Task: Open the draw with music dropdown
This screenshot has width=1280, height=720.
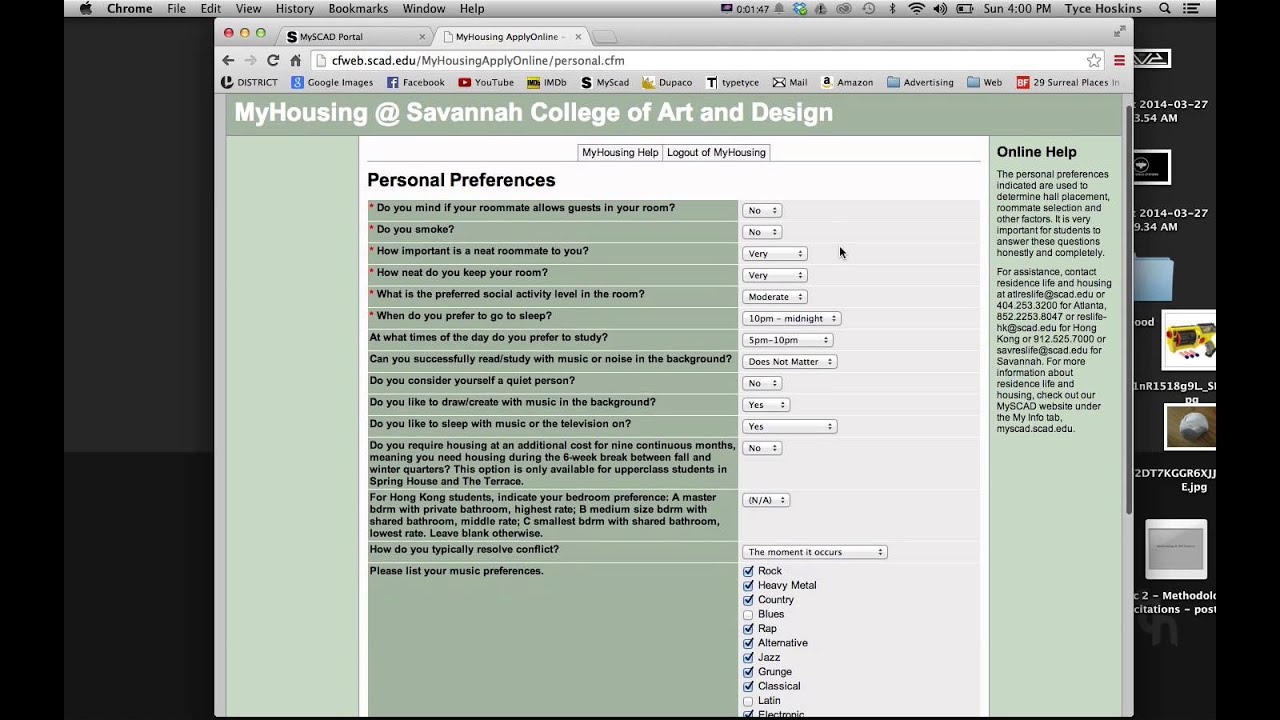Action: coord(766,405)
